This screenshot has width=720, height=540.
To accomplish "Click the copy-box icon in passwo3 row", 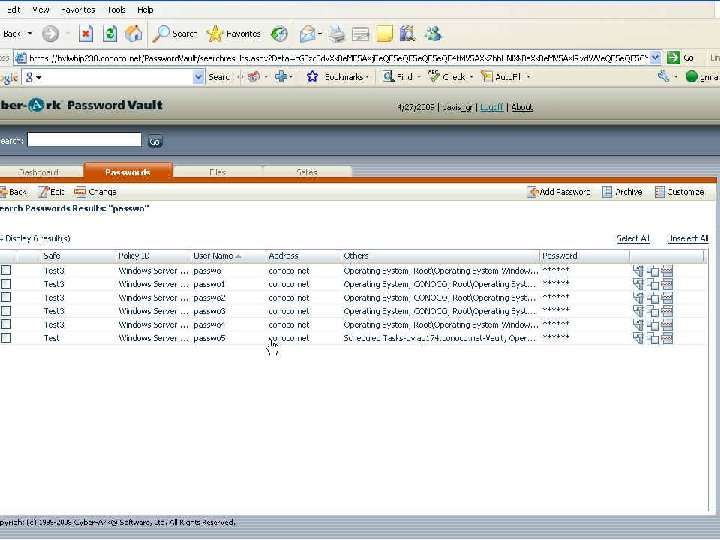I will point(652,312).
